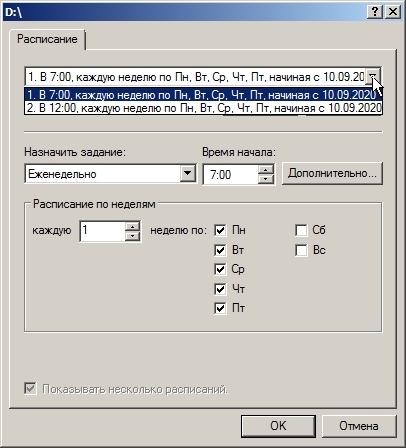Decrease start time with down spinner arrow

click(266, 179)
